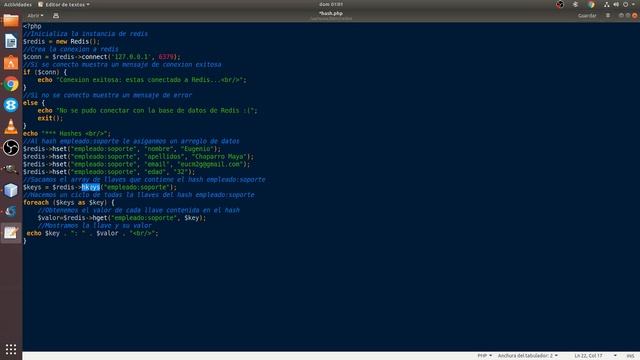Open the blue swirl app icon in dock
The width and height of the screenshot is (640, 360).
click(x=11, y=211)
